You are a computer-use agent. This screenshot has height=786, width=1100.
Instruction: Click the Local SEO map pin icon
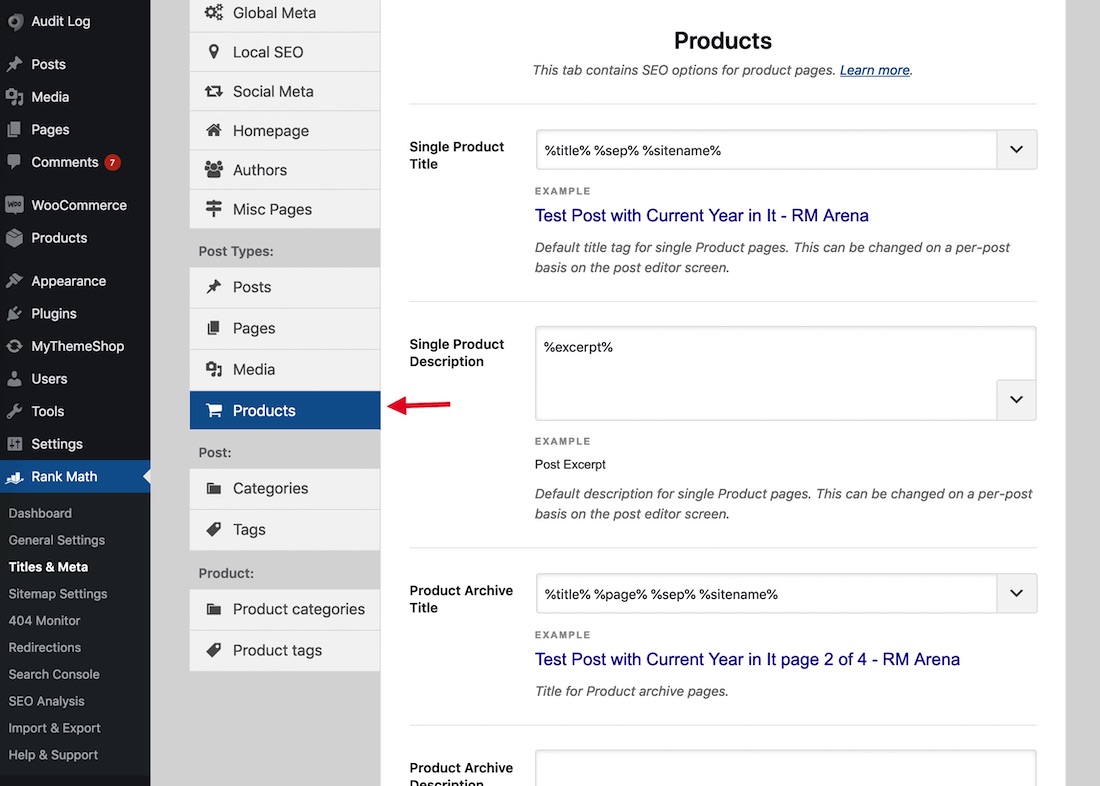click(214, 52)
